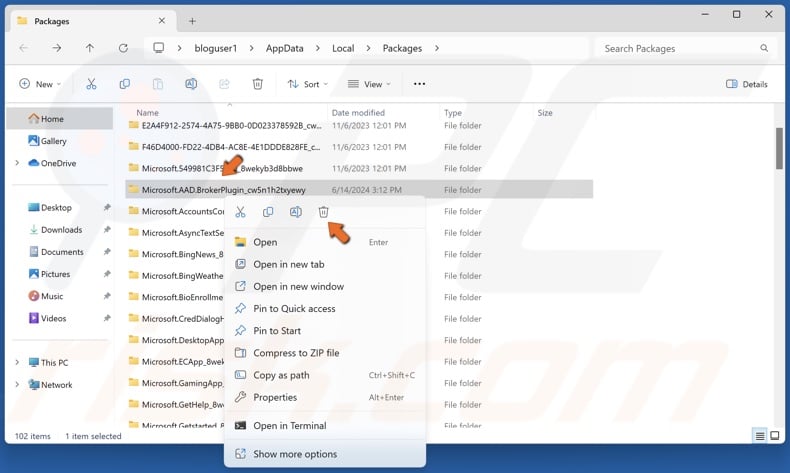Switch to large thumbnails view in the status bar
Image resolution: width=790 pixels, height=473 pixels.
[775, 436]
